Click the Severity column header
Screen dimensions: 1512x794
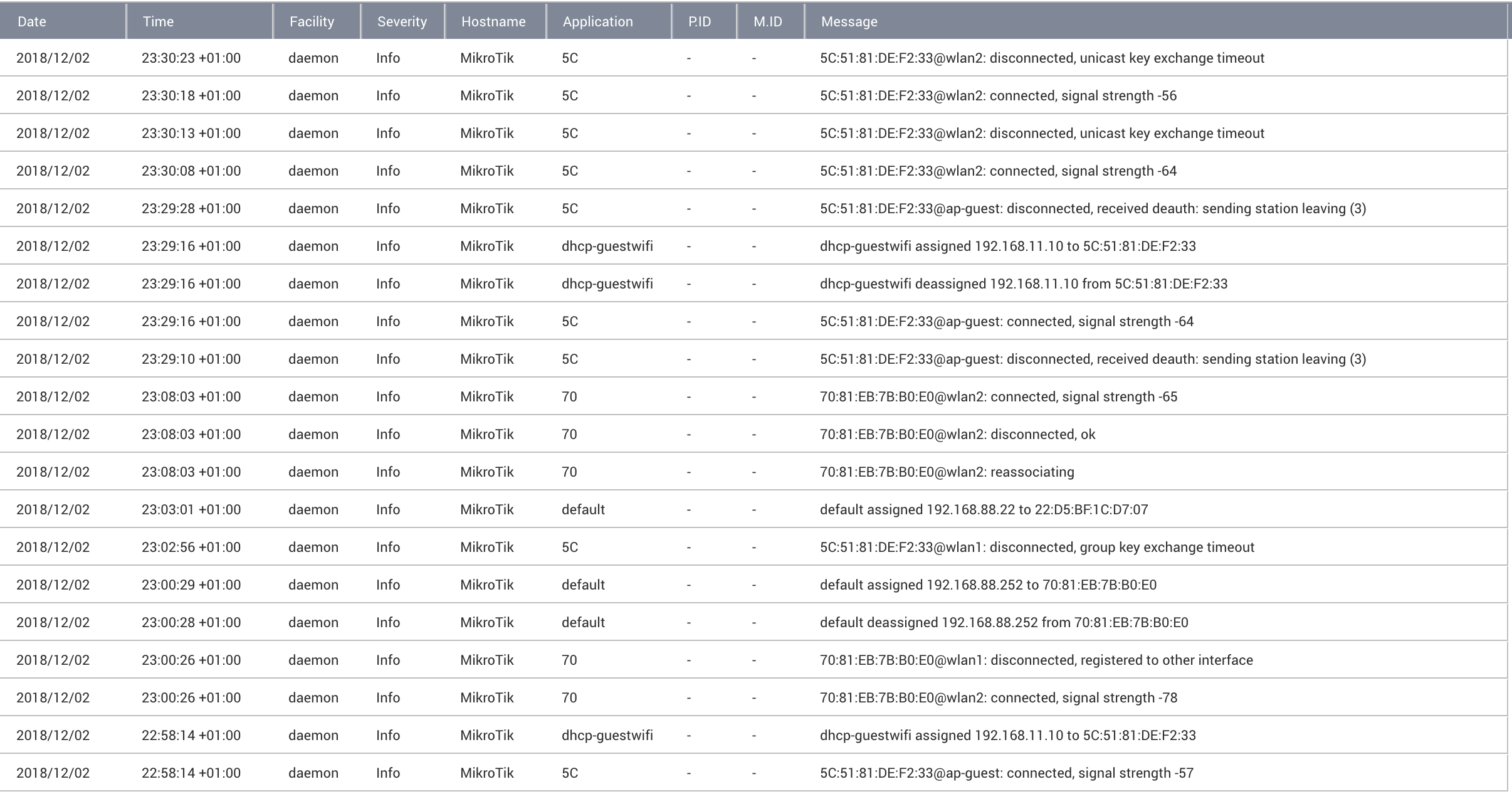click(x=402, y=21)
